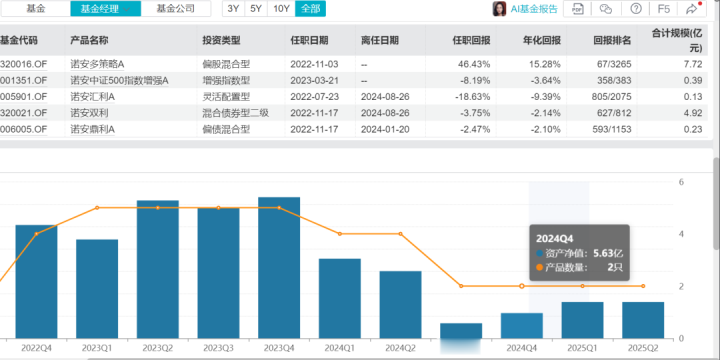Click the F5 refresh button
The width and height of the screenshot is (720, 360).
tap(664, 9)
